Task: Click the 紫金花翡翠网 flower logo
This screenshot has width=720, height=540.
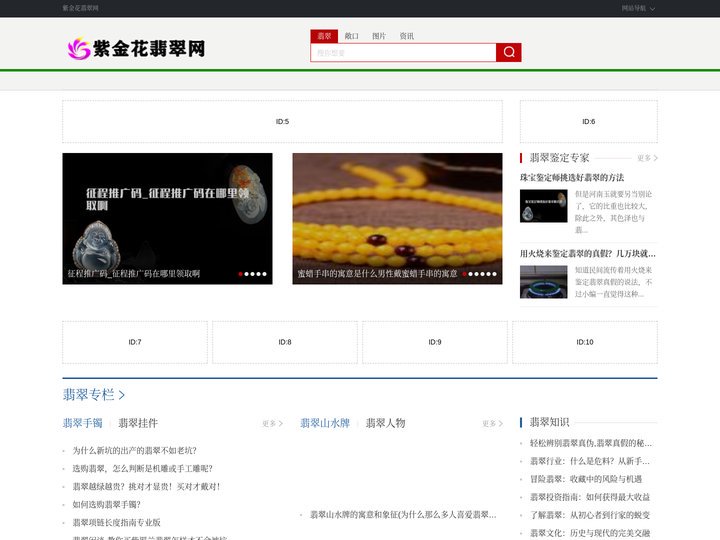Action: (x=136, y=49)
